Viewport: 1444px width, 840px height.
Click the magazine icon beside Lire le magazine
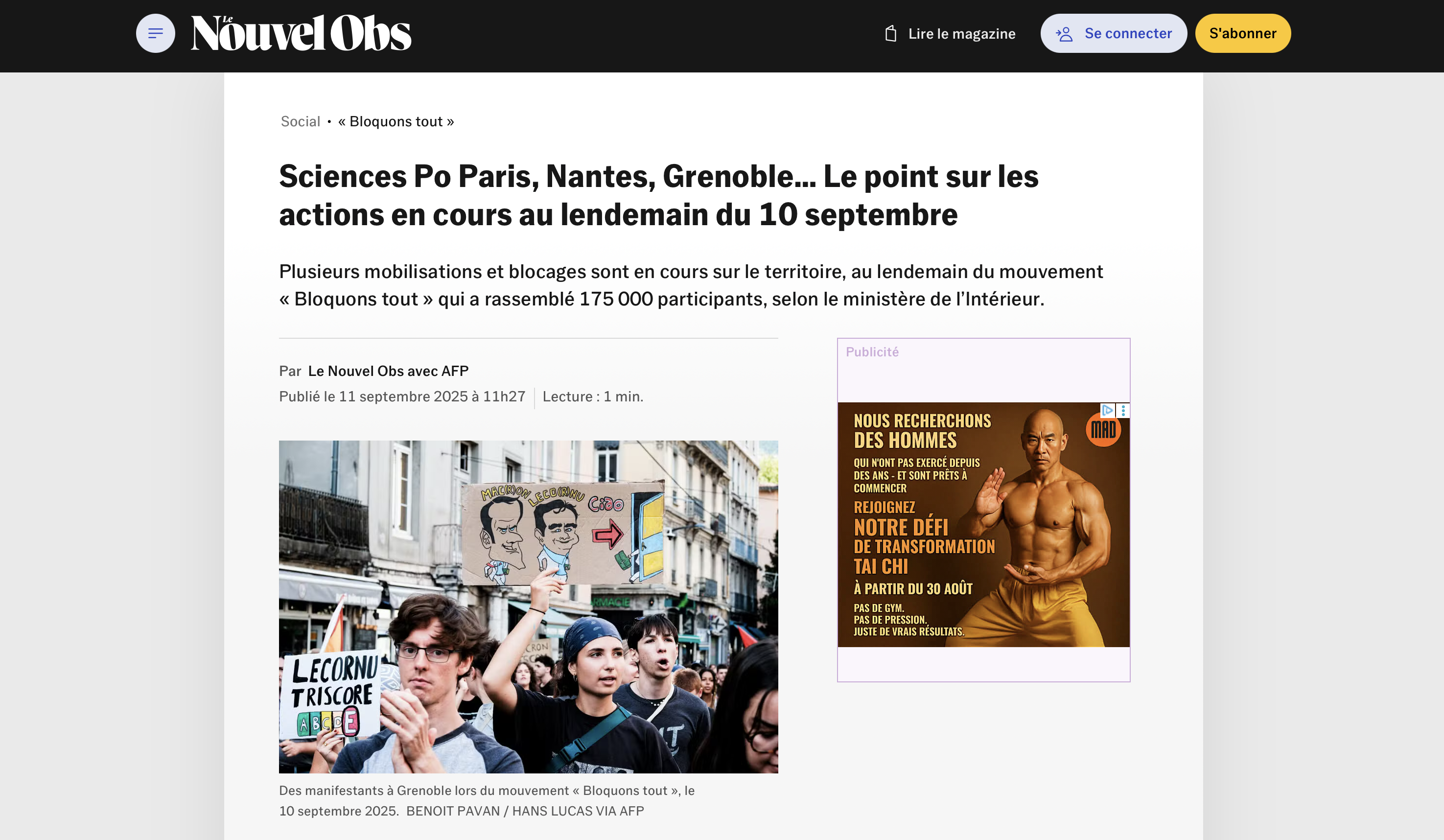coord(890,33)
